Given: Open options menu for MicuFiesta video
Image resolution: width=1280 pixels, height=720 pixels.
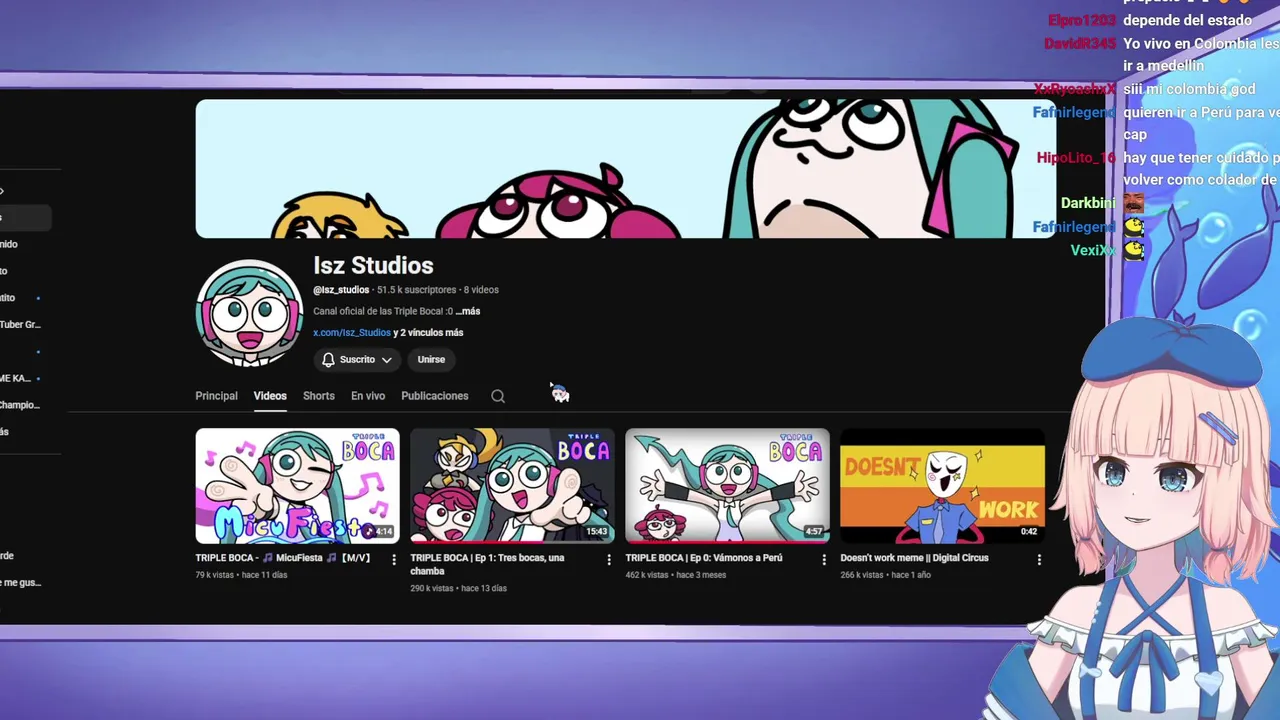Looking at the screenshot, I should click(x=393, y=560).
